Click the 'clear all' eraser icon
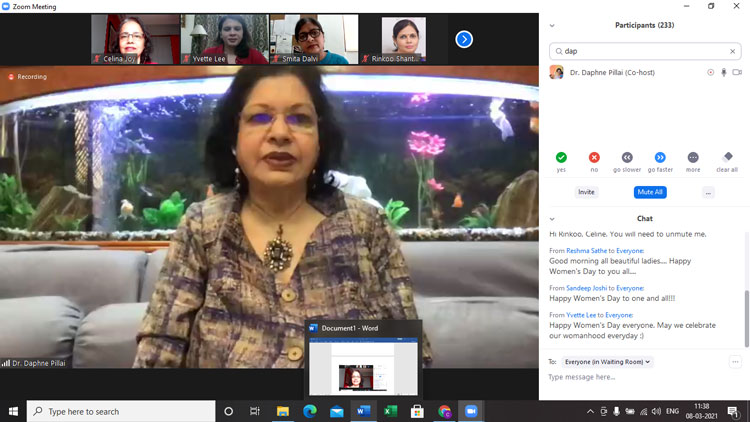 tap(727, 157)
